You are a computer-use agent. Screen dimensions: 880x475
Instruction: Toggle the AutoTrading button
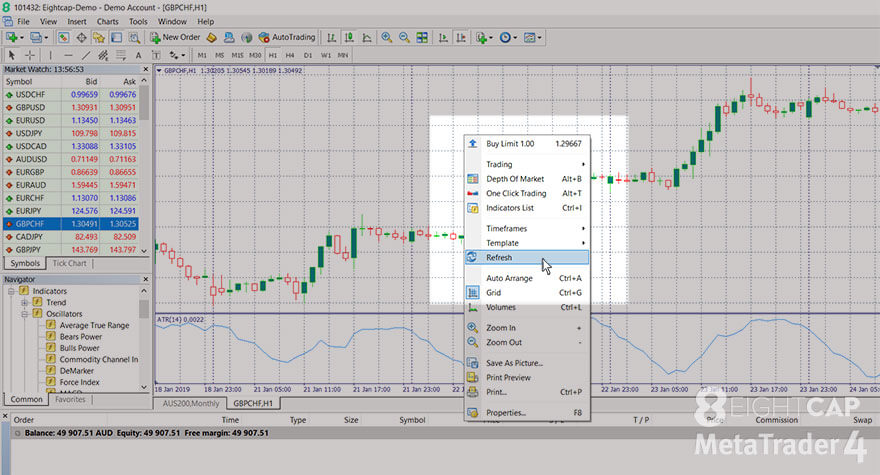(x=287, y=38)
